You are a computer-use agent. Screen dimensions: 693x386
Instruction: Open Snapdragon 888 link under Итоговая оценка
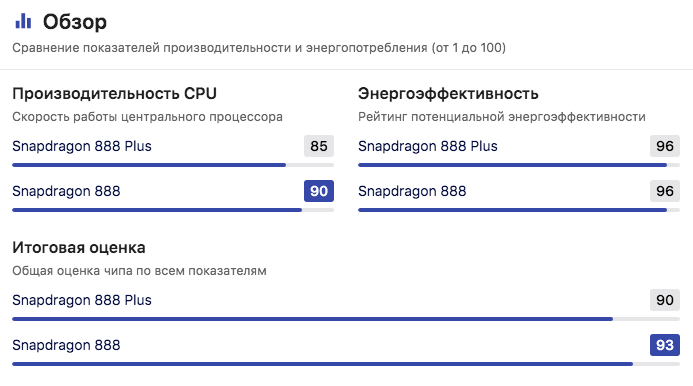click(x=66, y=345)
